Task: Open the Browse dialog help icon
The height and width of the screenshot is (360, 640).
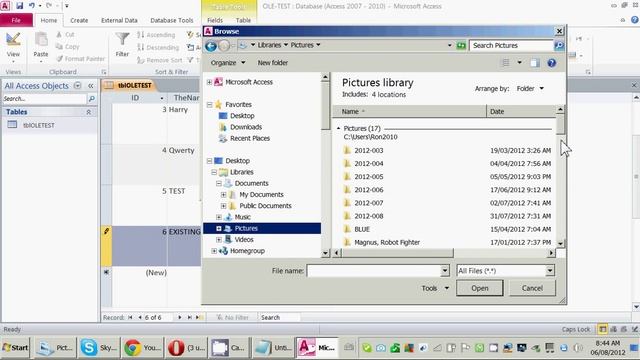Action: 551,63
